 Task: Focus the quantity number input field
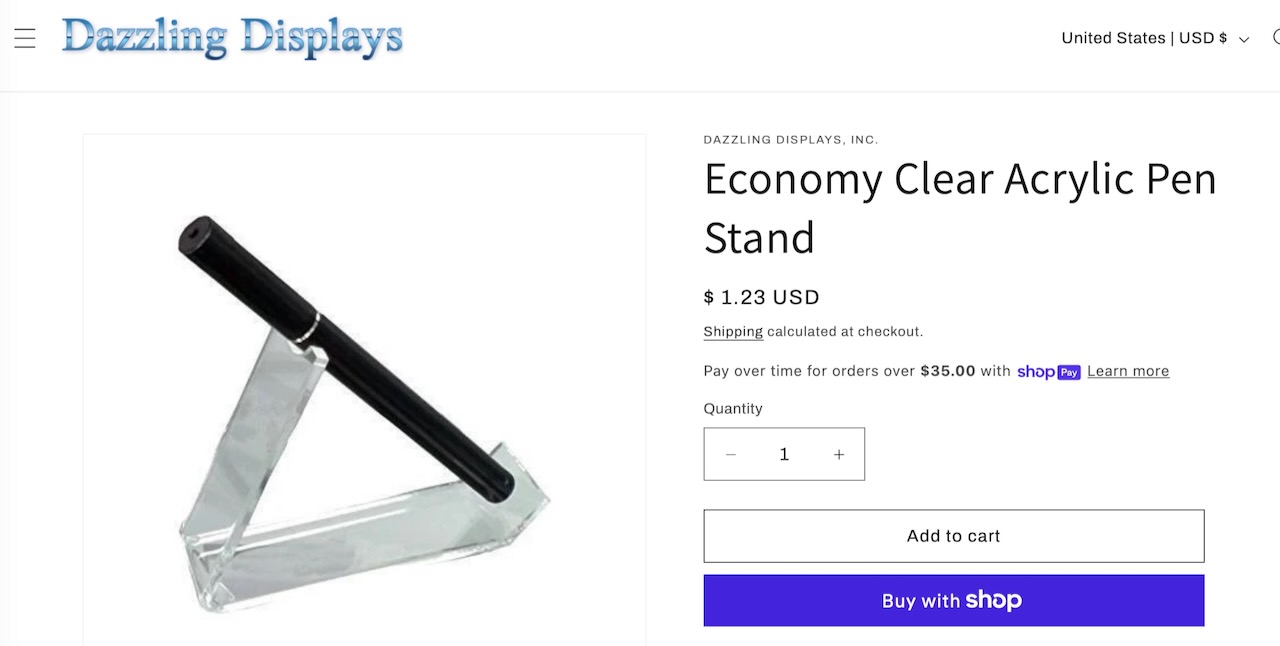pos(784,455)
